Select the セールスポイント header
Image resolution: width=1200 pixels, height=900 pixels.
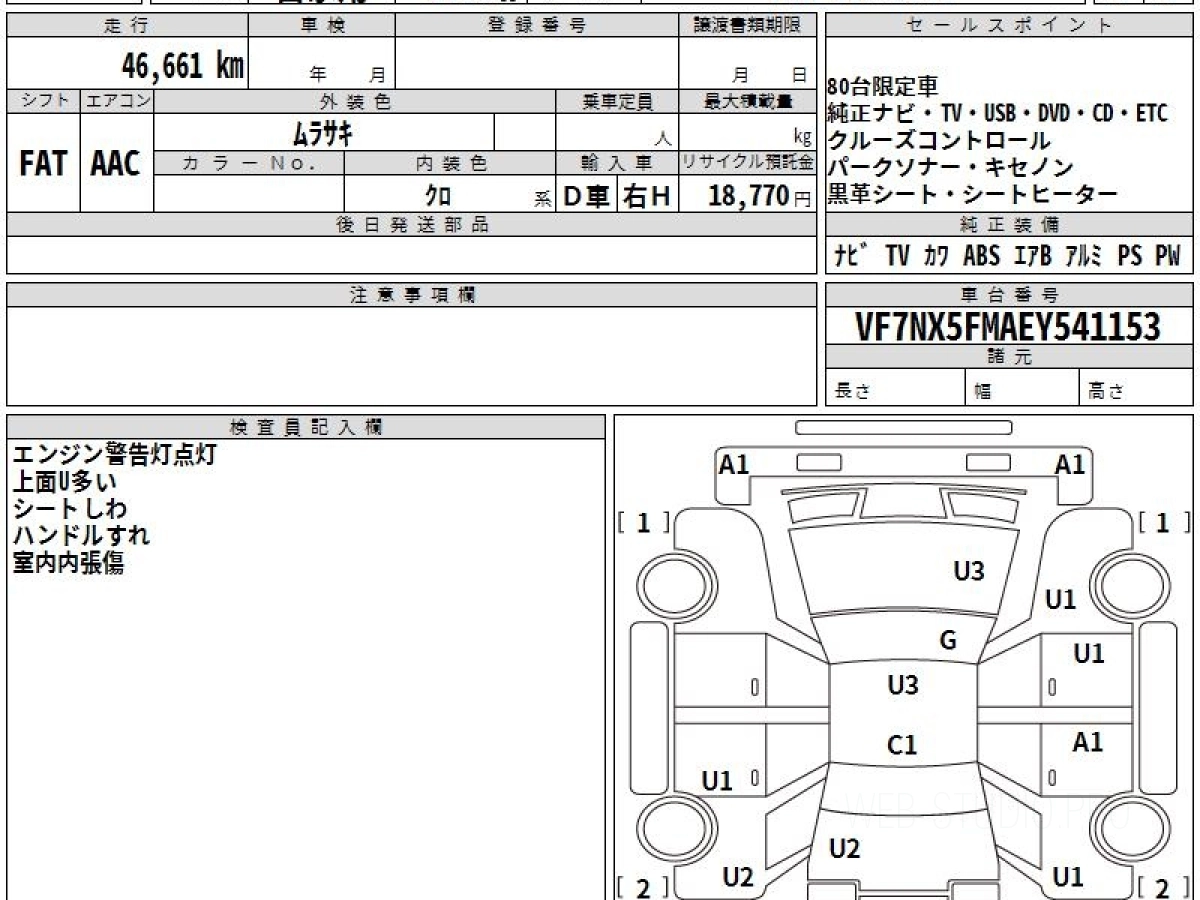click(x=1009, y=26)
